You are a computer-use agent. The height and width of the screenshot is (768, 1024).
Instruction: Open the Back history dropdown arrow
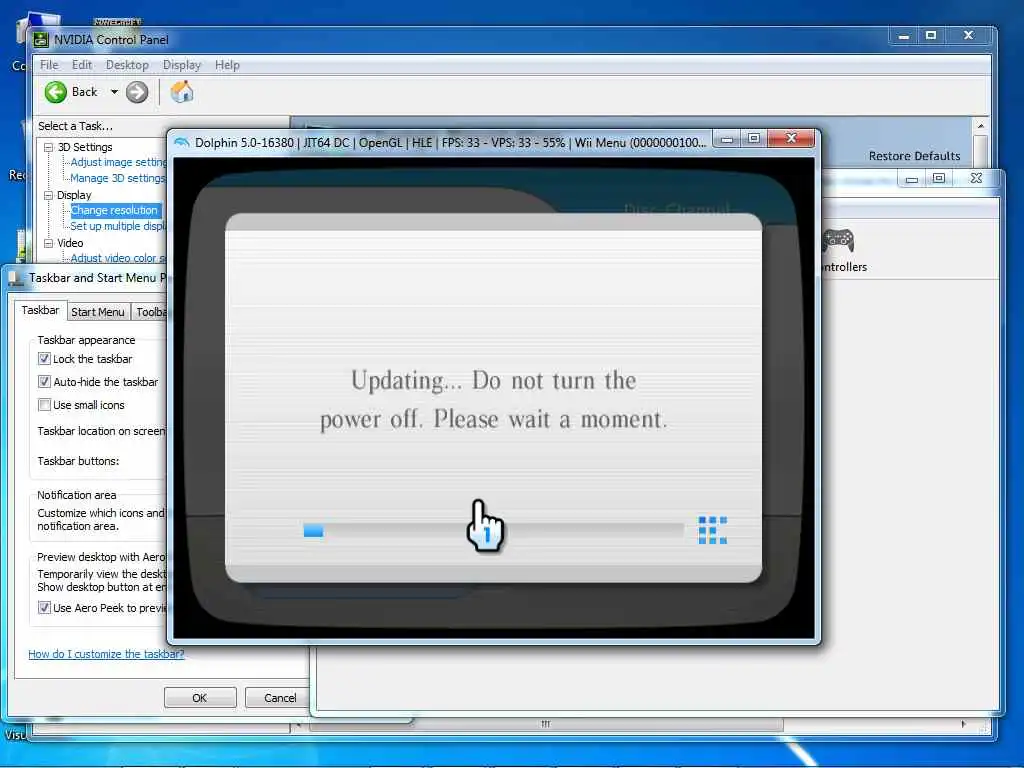coord(114,92)
